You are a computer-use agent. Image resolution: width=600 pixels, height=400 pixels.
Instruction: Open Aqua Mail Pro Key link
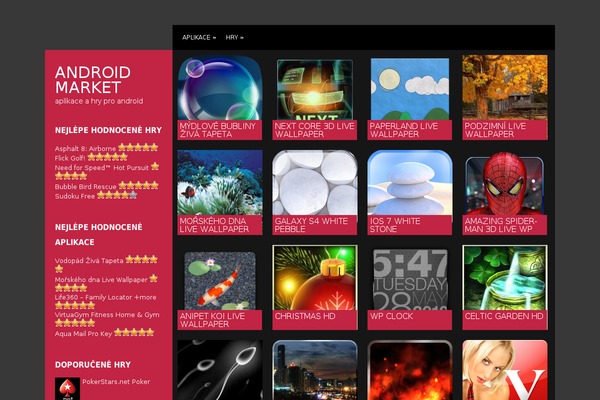click(x=83, y=334)
